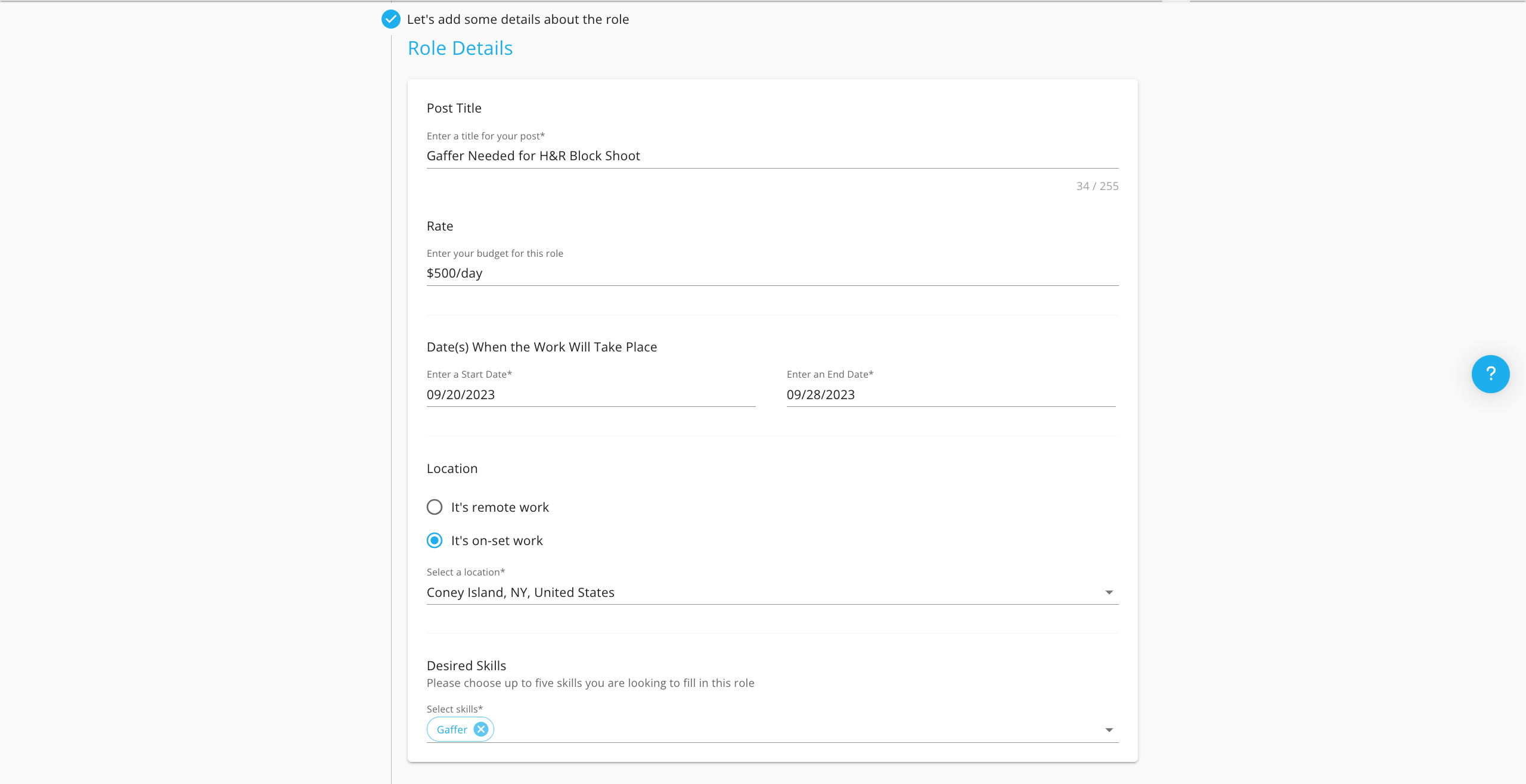The width and height of the screenshot is (1526, 784).
Task: Select the "It's remote work" radio button
Action: point(435,507)
